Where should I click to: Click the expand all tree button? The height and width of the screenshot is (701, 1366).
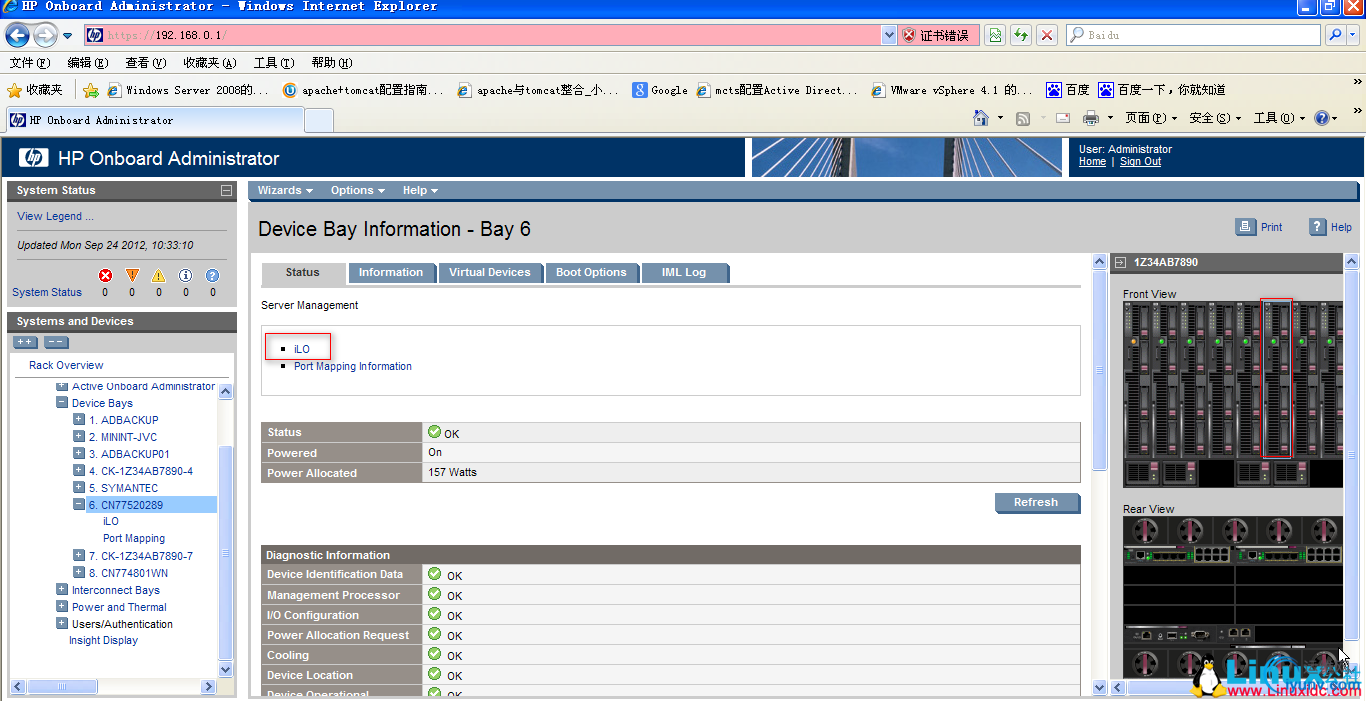coord(25,342)
